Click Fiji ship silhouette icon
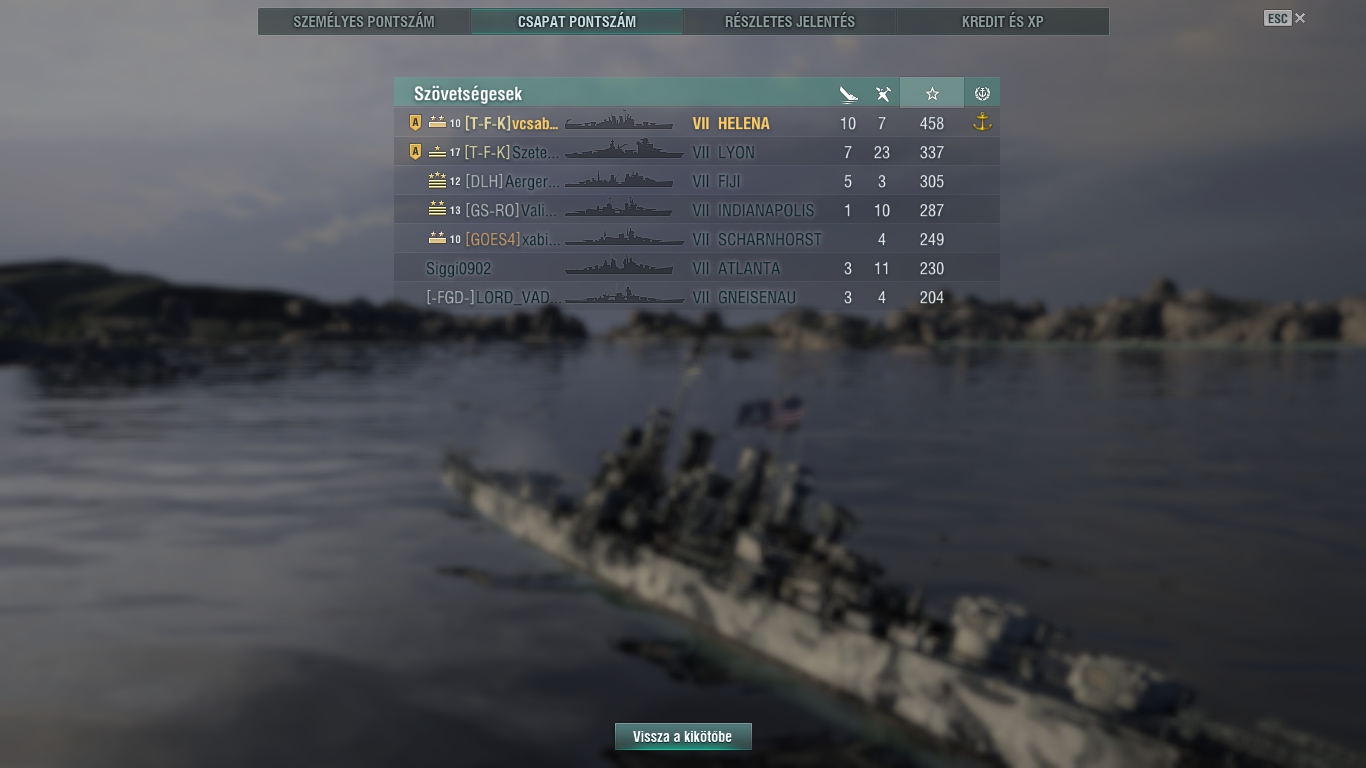1366x768 pixels. click(618, 181)
